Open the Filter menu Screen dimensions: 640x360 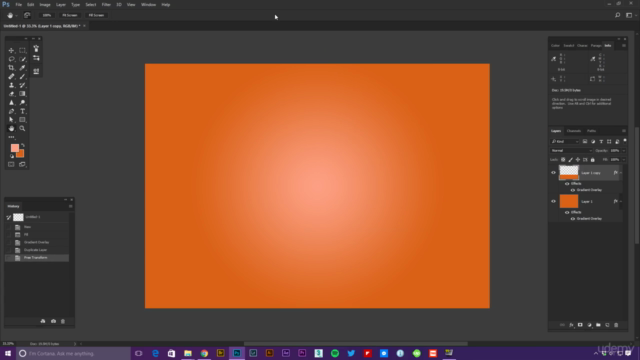pos(106,4)
